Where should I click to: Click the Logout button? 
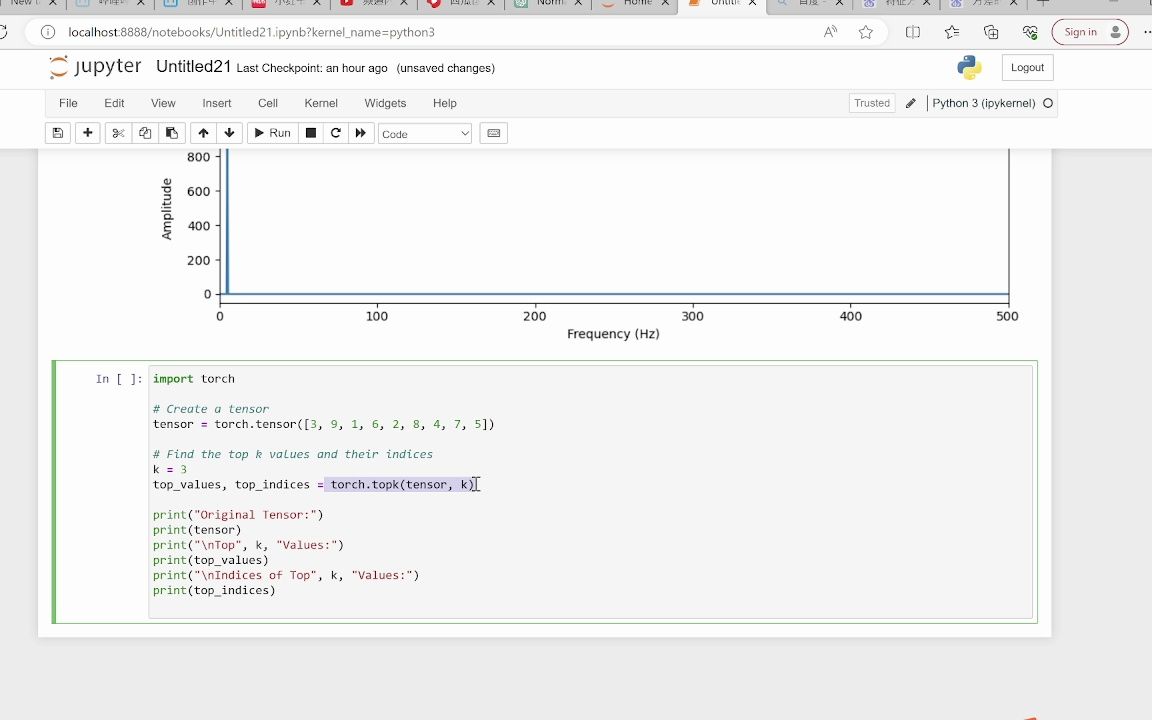pyautogui.click(x=1027, y=68)
